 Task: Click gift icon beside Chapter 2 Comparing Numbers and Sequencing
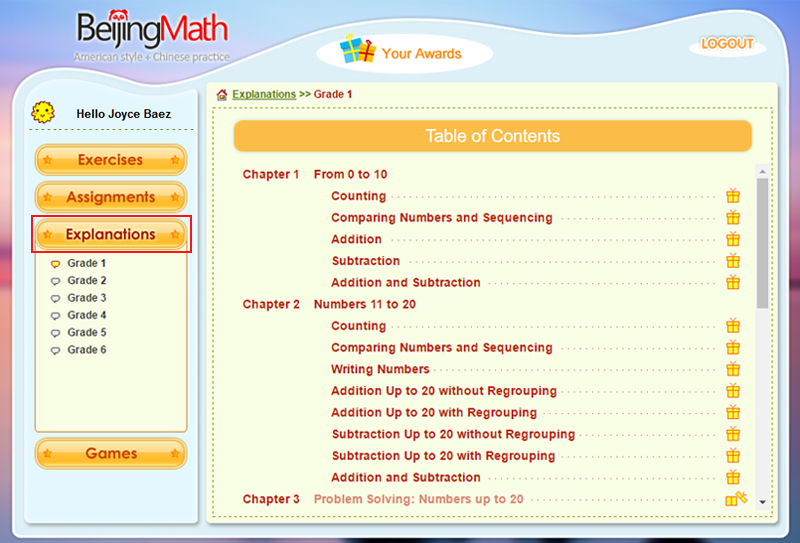[733, 348]
